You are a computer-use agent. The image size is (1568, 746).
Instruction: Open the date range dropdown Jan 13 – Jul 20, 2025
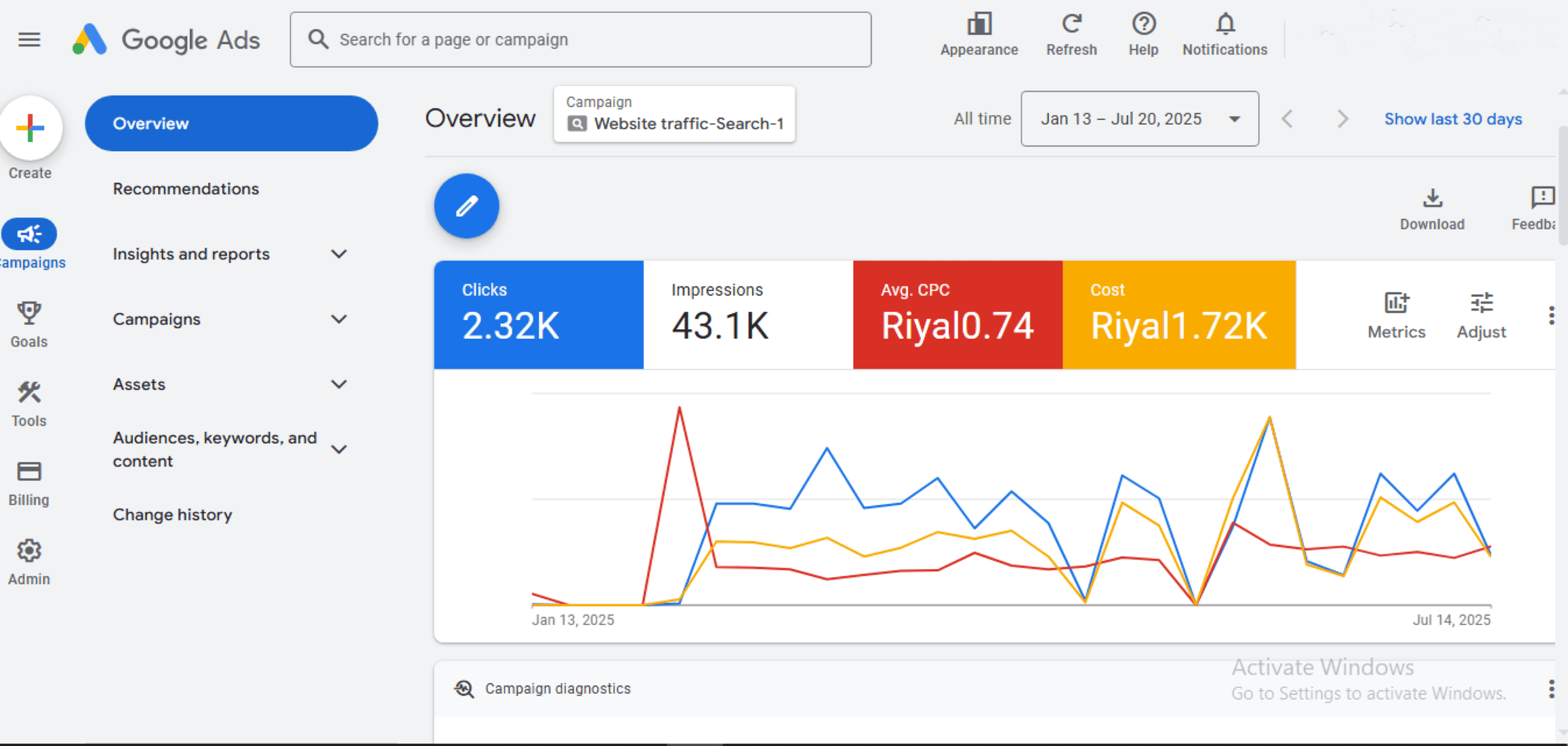(1139, 119)
